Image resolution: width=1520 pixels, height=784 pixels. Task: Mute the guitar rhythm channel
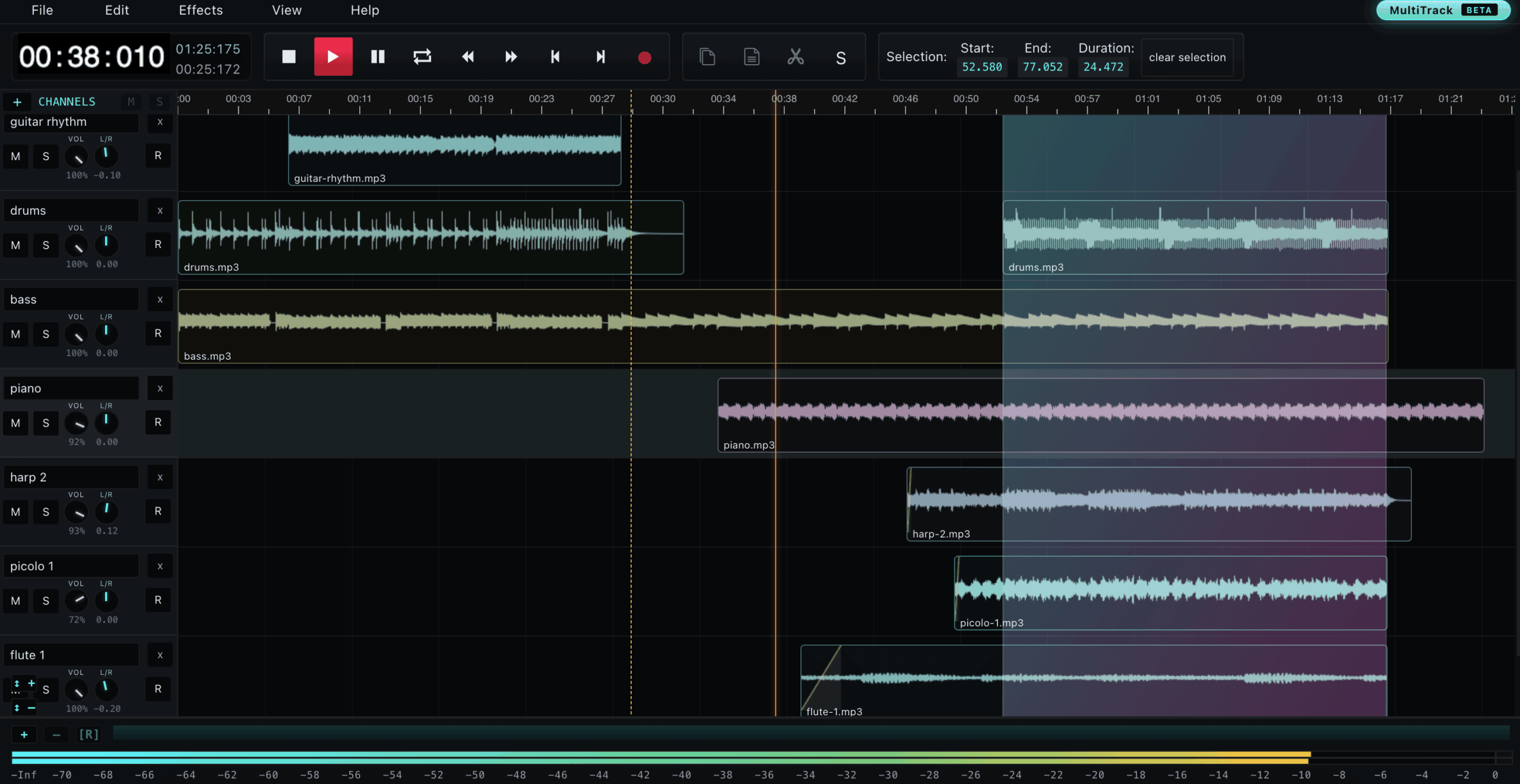click(15, 157)
